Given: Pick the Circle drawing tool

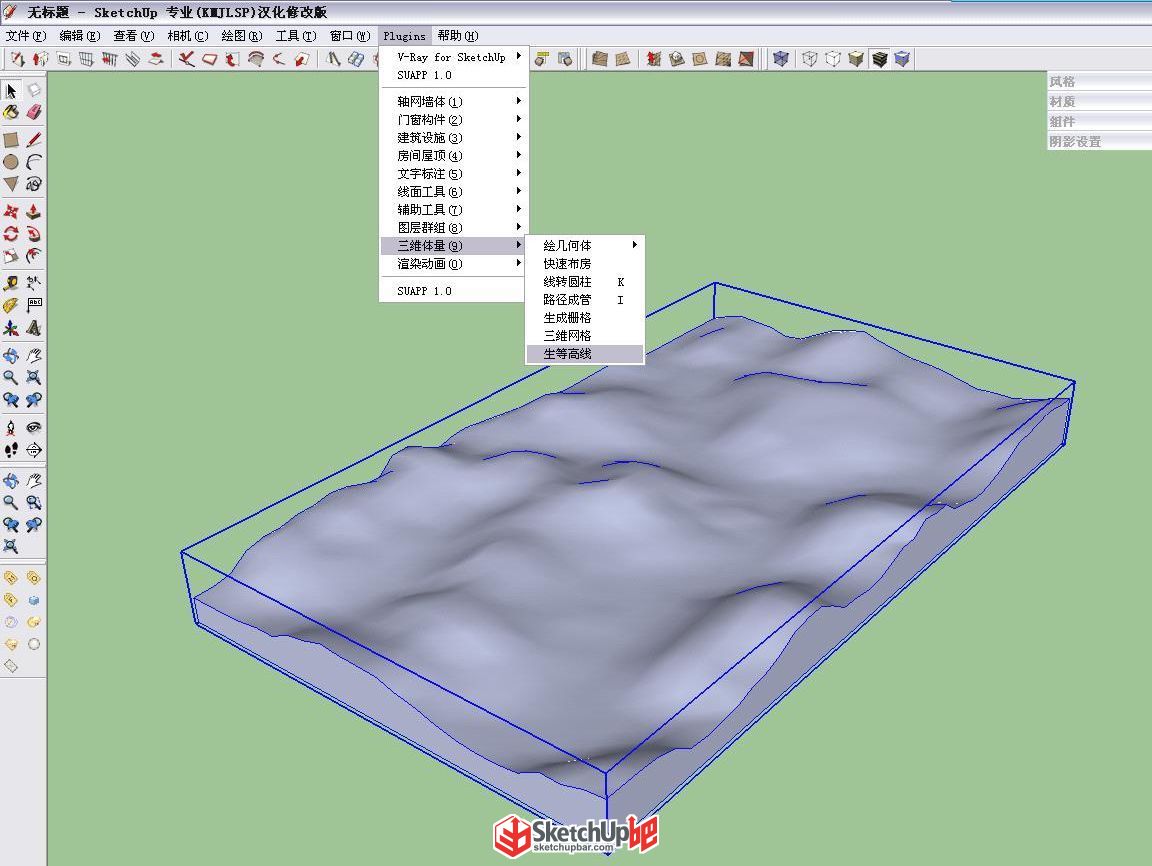Looking at the screenshot, I should (x=11, y=162).
